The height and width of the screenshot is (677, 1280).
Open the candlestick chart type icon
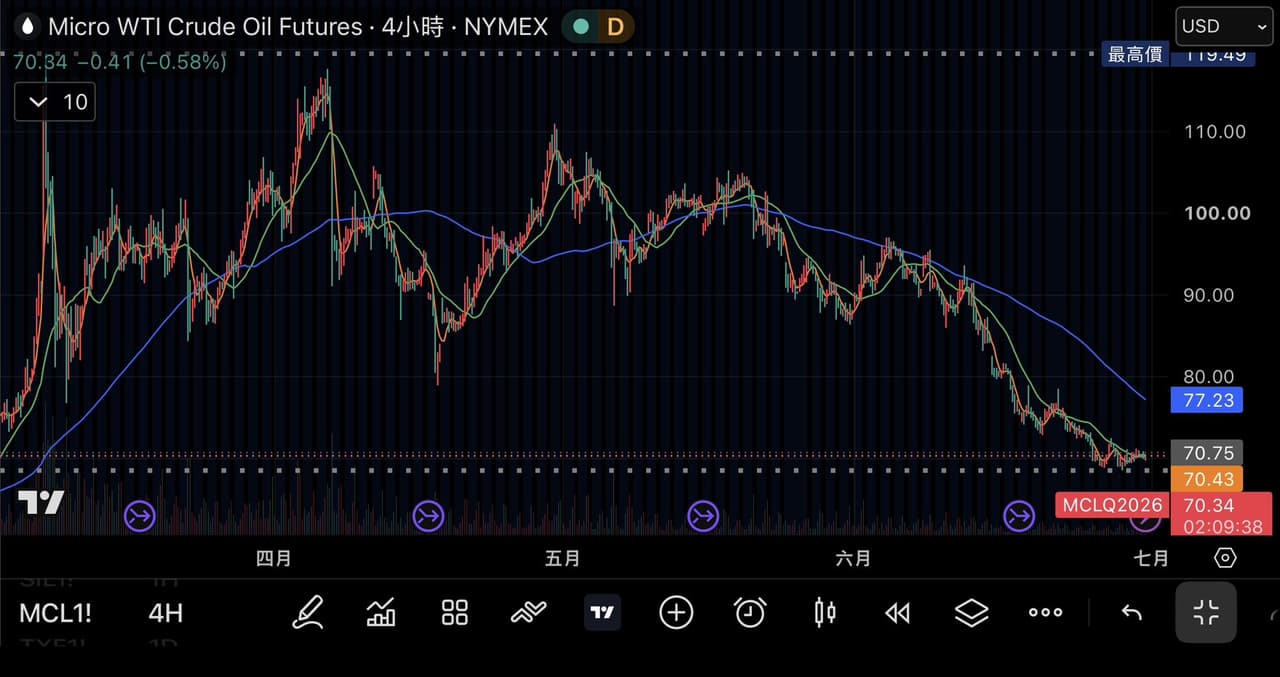click(824, 612)
